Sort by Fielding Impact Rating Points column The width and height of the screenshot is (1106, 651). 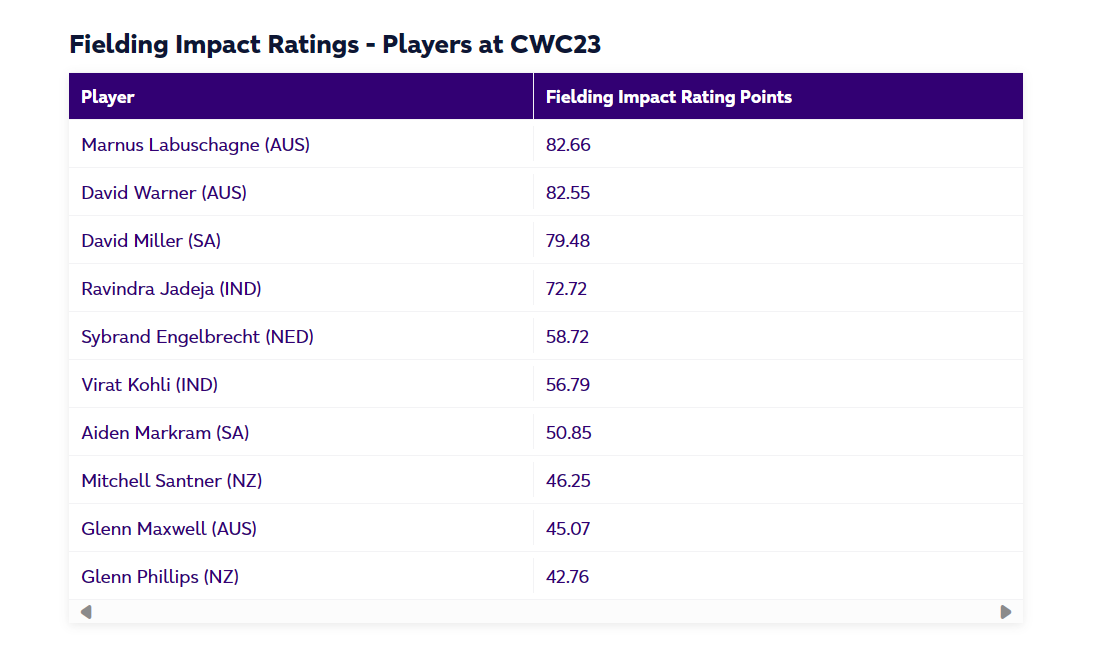pos(670,96)
